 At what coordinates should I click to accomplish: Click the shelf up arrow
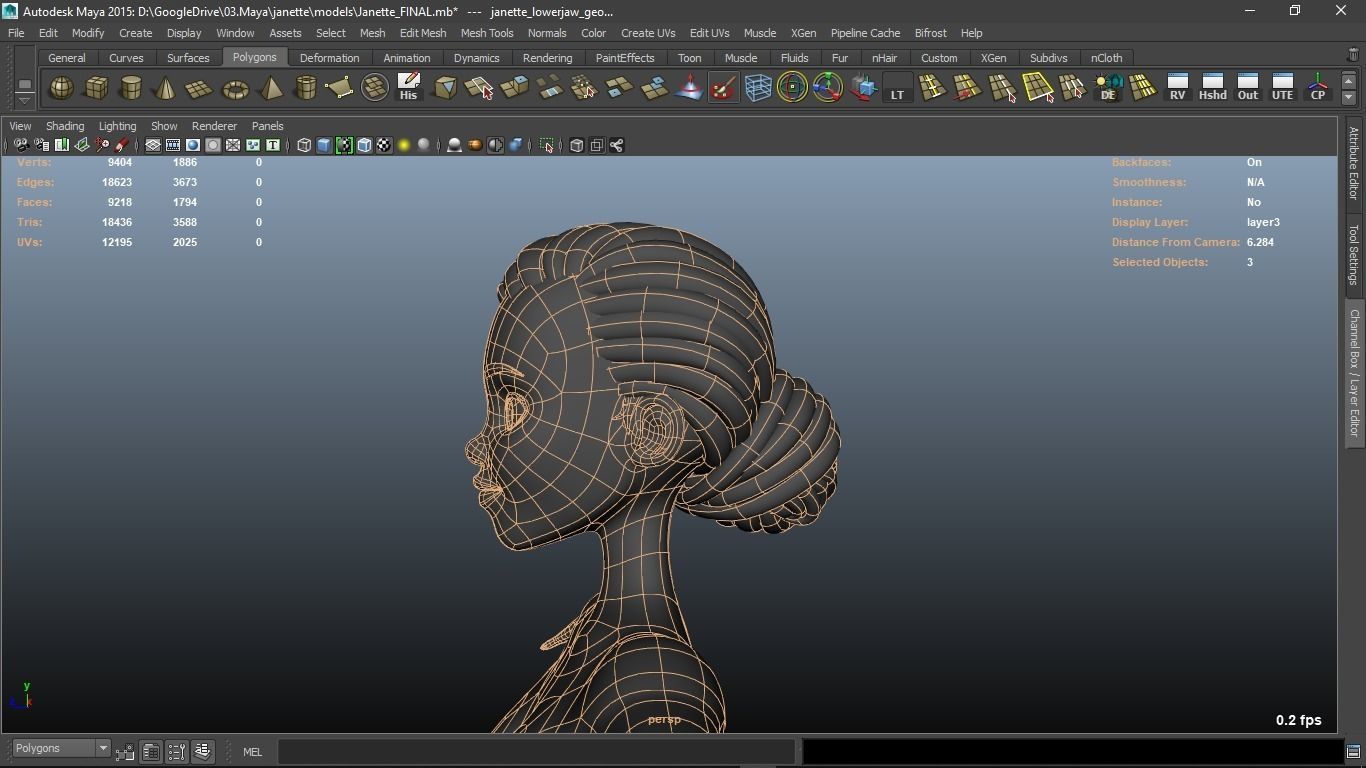click(x=1348, y=80)
